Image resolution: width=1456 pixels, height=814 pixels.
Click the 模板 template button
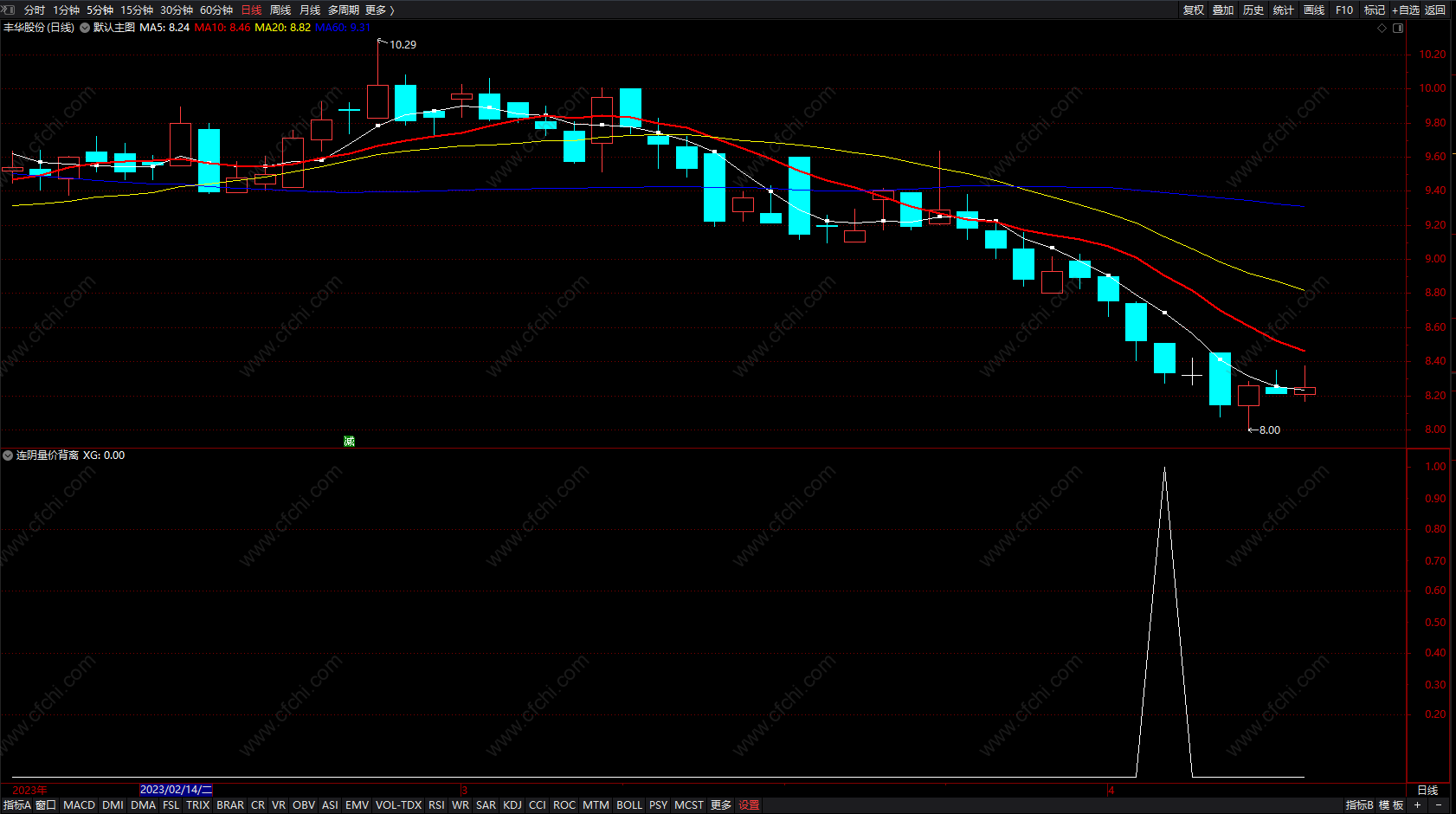click(x=1391, y=804)
